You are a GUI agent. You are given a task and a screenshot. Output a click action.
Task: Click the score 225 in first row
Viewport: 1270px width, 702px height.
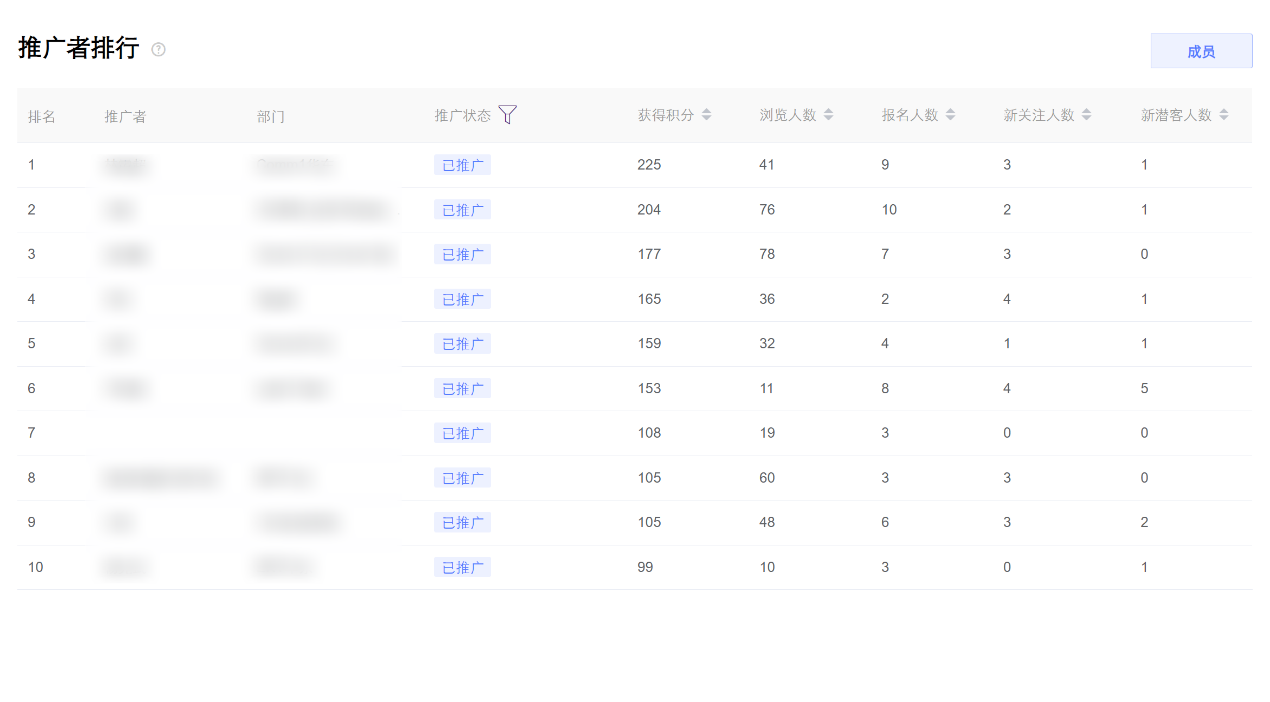[x=649, y=165]
